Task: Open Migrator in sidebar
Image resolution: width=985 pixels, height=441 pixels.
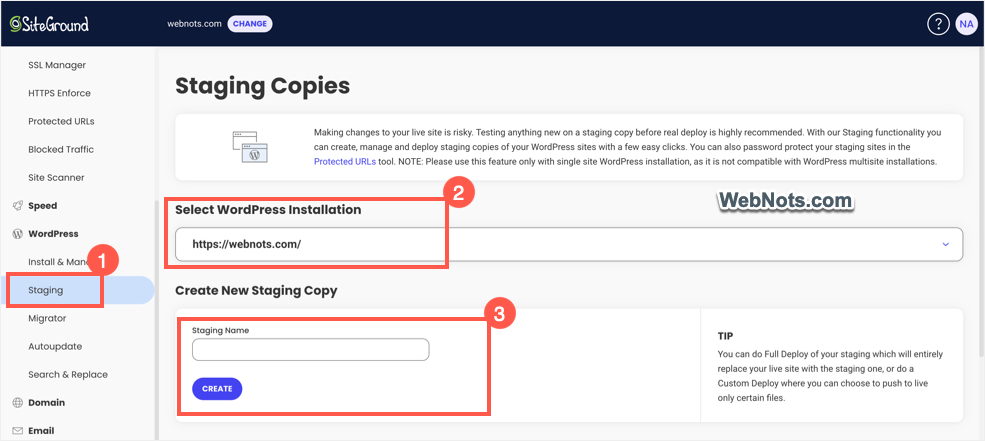Action: pos(47,318)
